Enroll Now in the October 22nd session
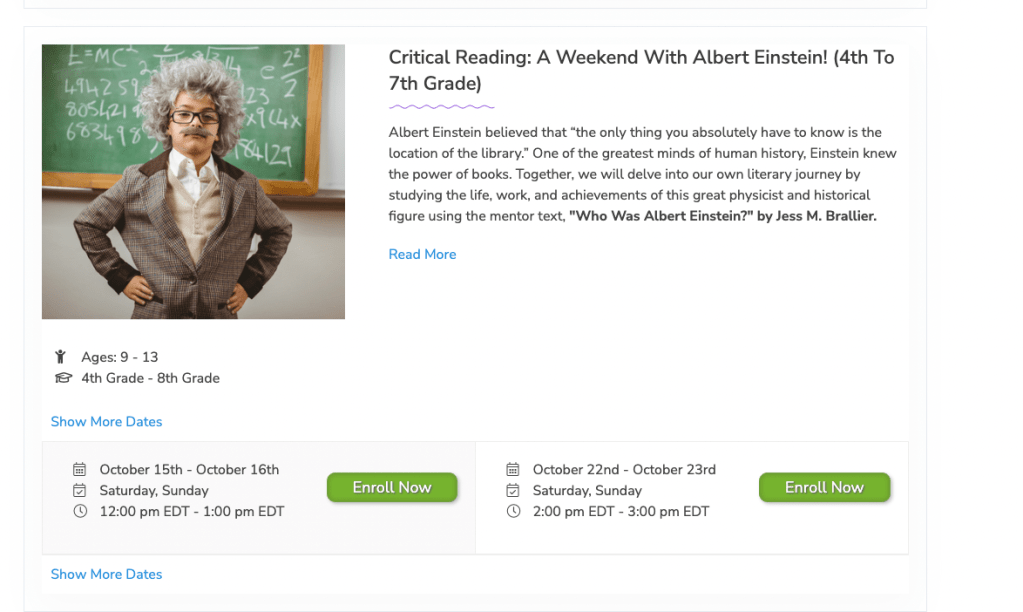Image resolution: width=1023 pixels, height=612 pixels. point(824,487)
